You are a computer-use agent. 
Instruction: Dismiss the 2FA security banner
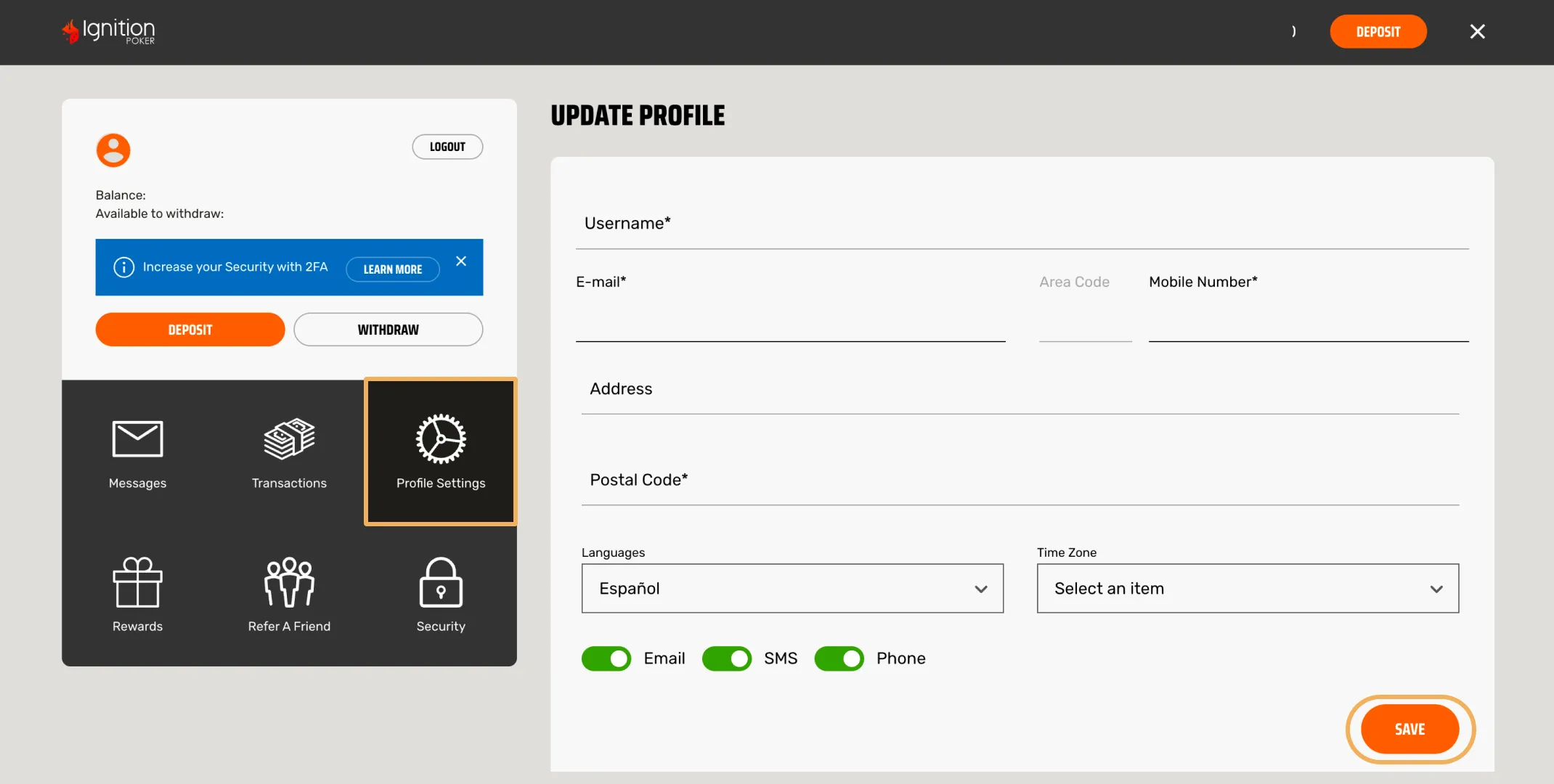[x=461, y=261]
